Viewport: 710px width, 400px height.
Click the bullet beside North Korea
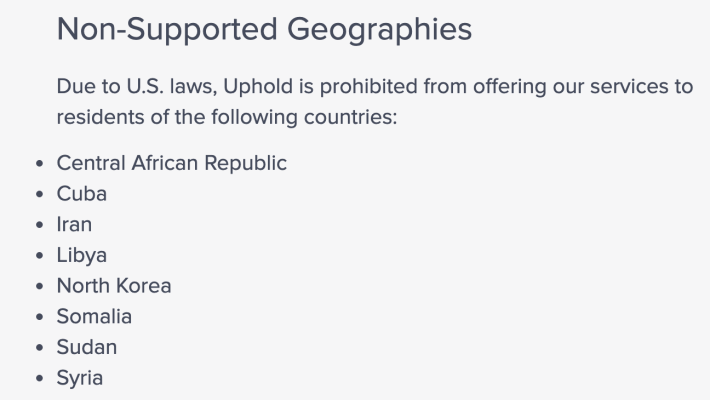pos(40,286)
